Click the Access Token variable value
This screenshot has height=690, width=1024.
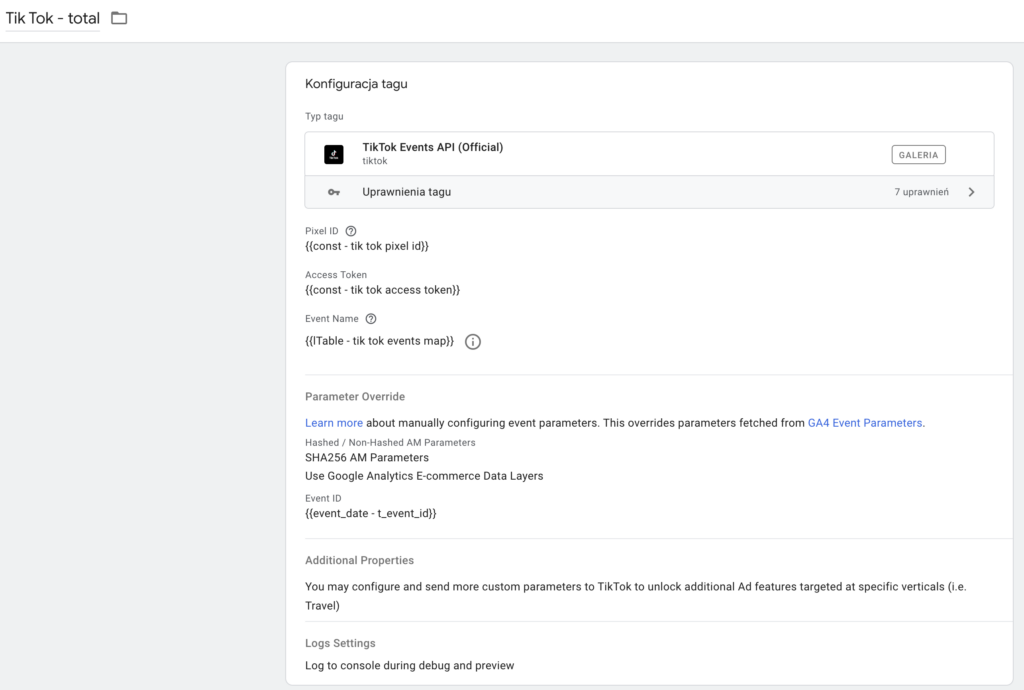382,290
